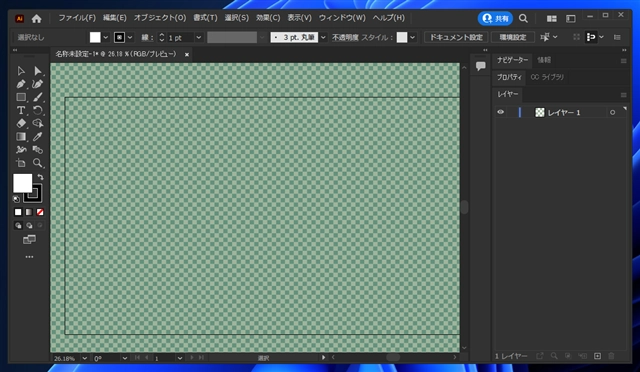The image size is (640, 372).
Task: Open the Comments panel icon
Action: tap(481, 66)
